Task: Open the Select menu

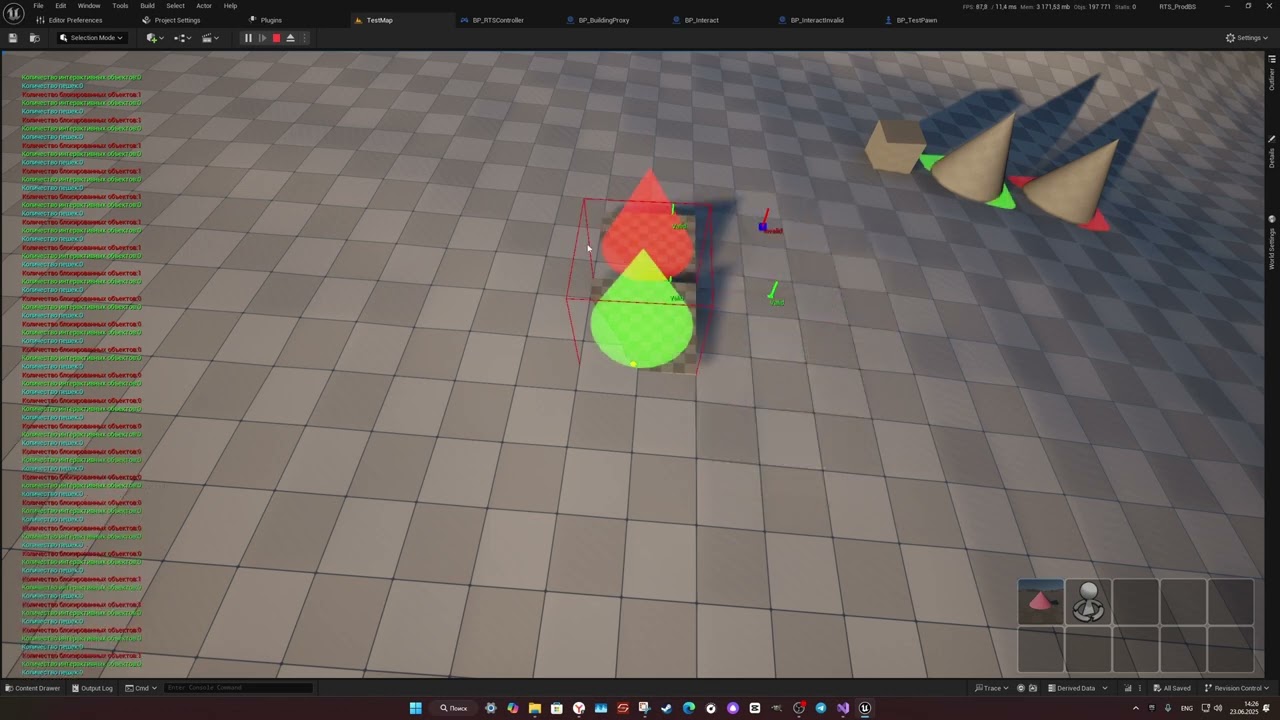Action: (175, 6)
